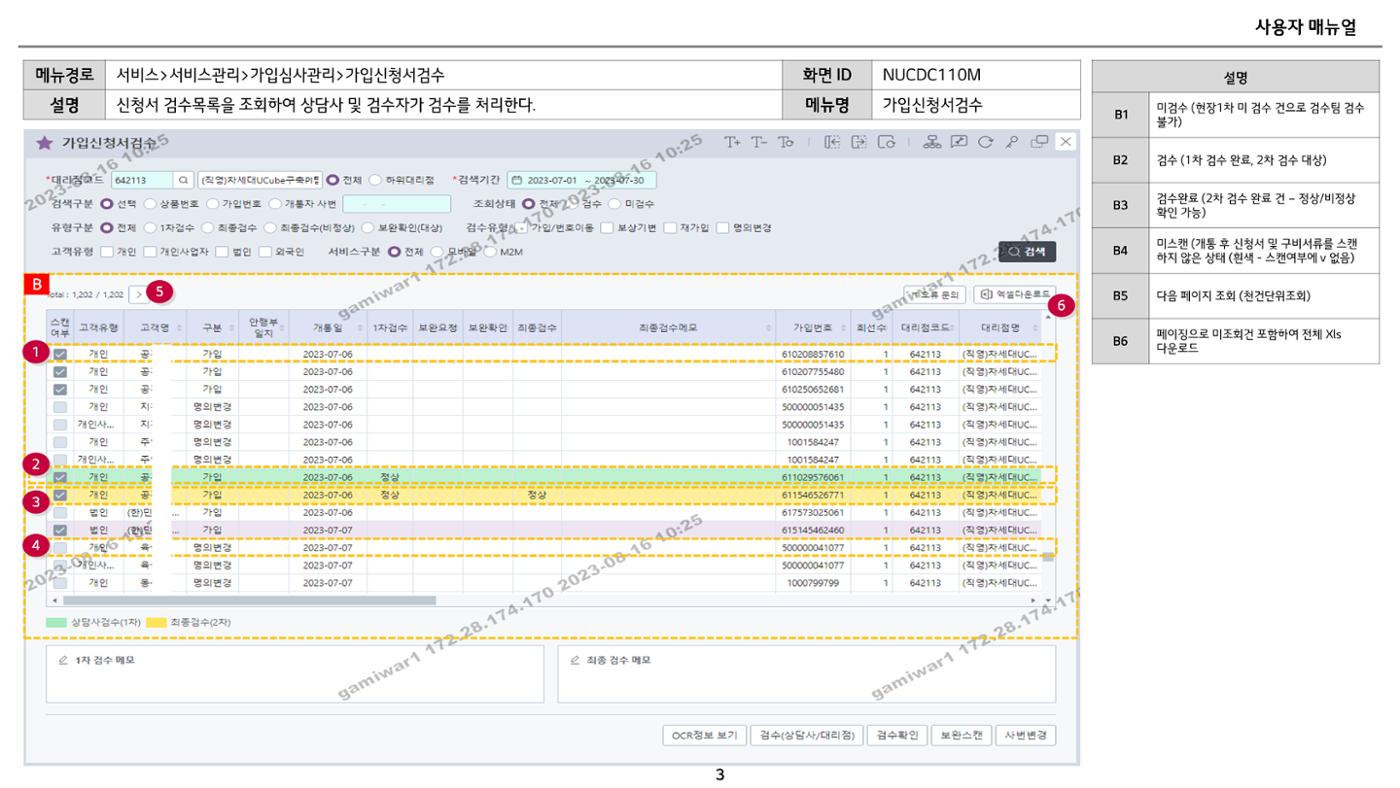The image size is (1400, 788).
Task: Click sort icon on 최종검수메모 column header
Action: [x=769, y=328]
